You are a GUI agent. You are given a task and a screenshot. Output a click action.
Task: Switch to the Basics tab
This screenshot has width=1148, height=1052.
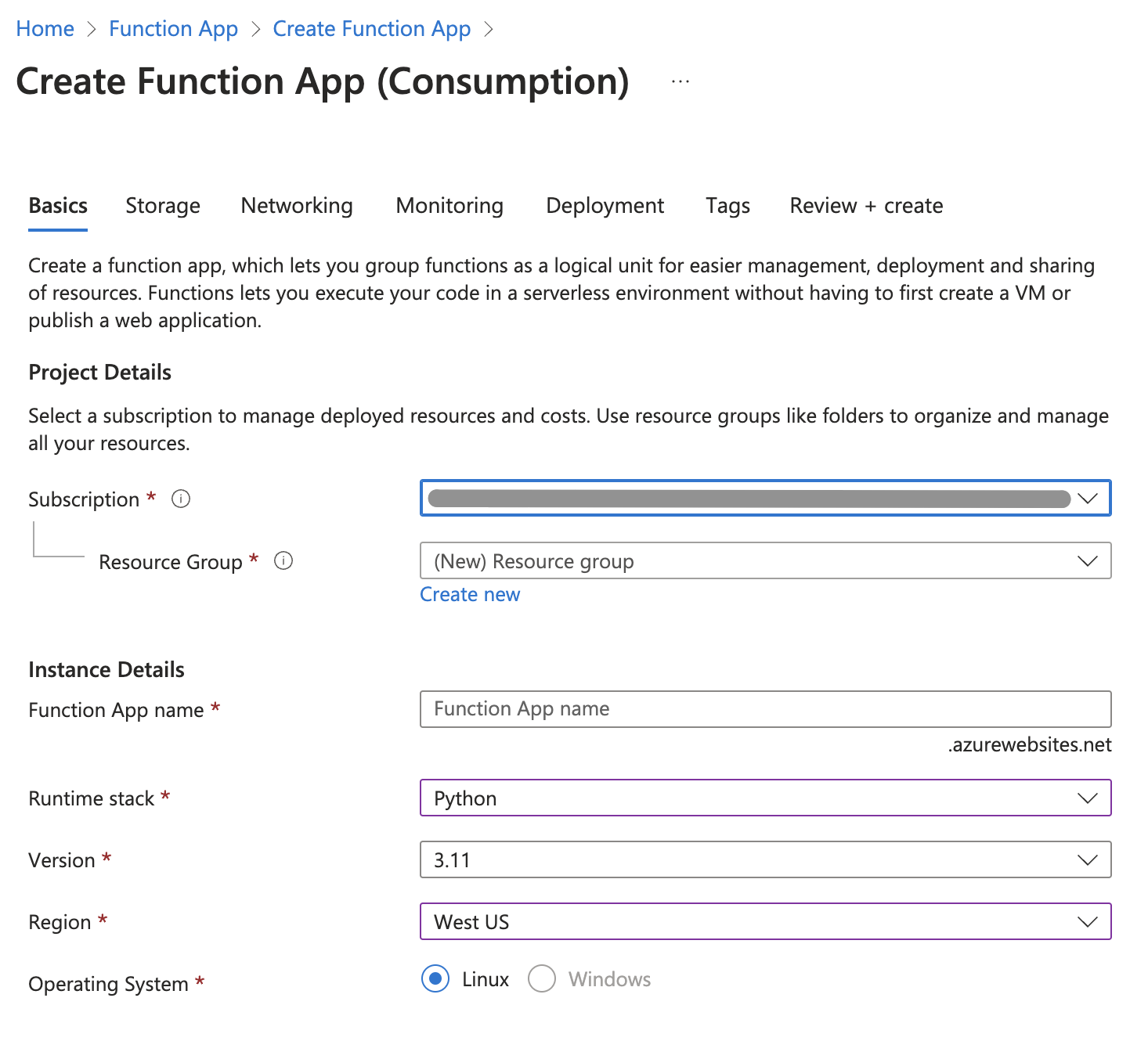click(x=58, y=205)
